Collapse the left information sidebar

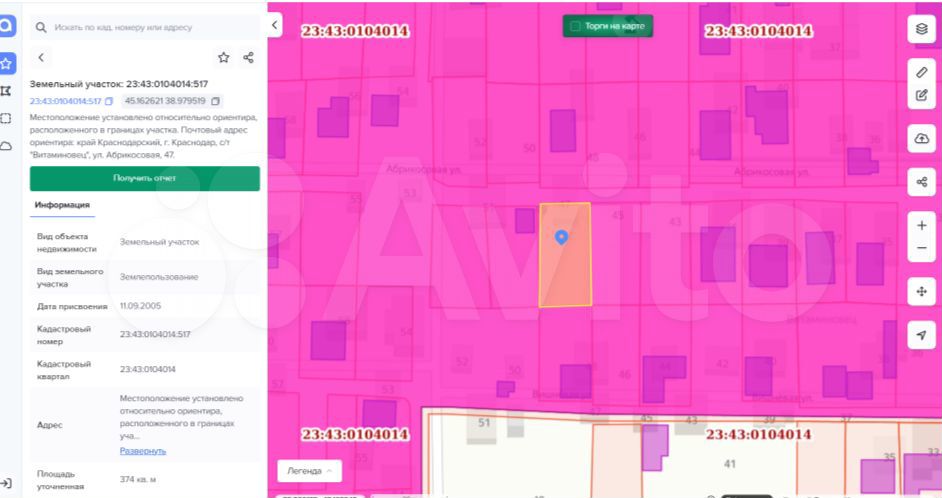point(275,25)
